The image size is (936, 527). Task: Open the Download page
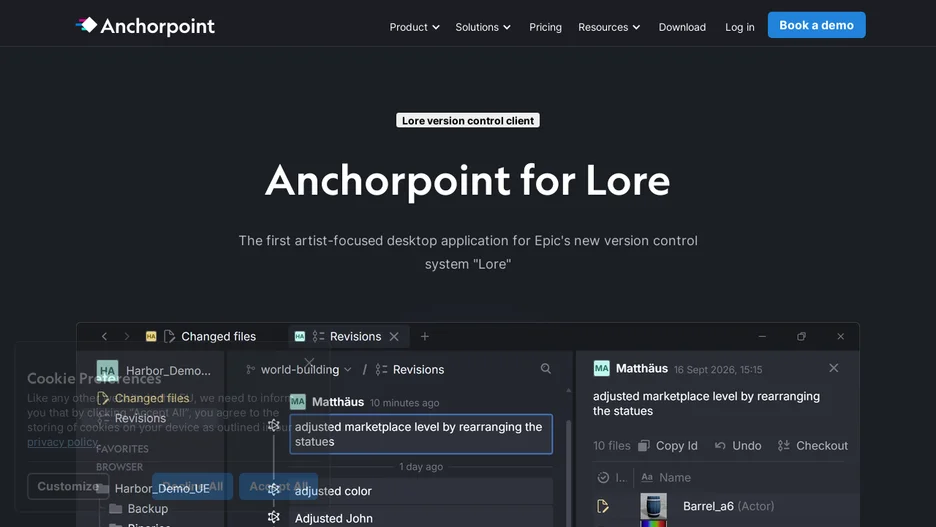point(682,27)
